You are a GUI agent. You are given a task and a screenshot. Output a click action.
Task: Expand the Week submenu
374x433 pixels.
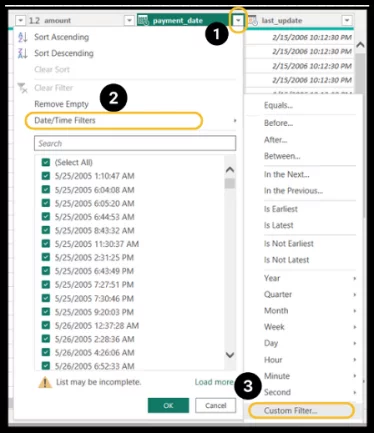355,327
